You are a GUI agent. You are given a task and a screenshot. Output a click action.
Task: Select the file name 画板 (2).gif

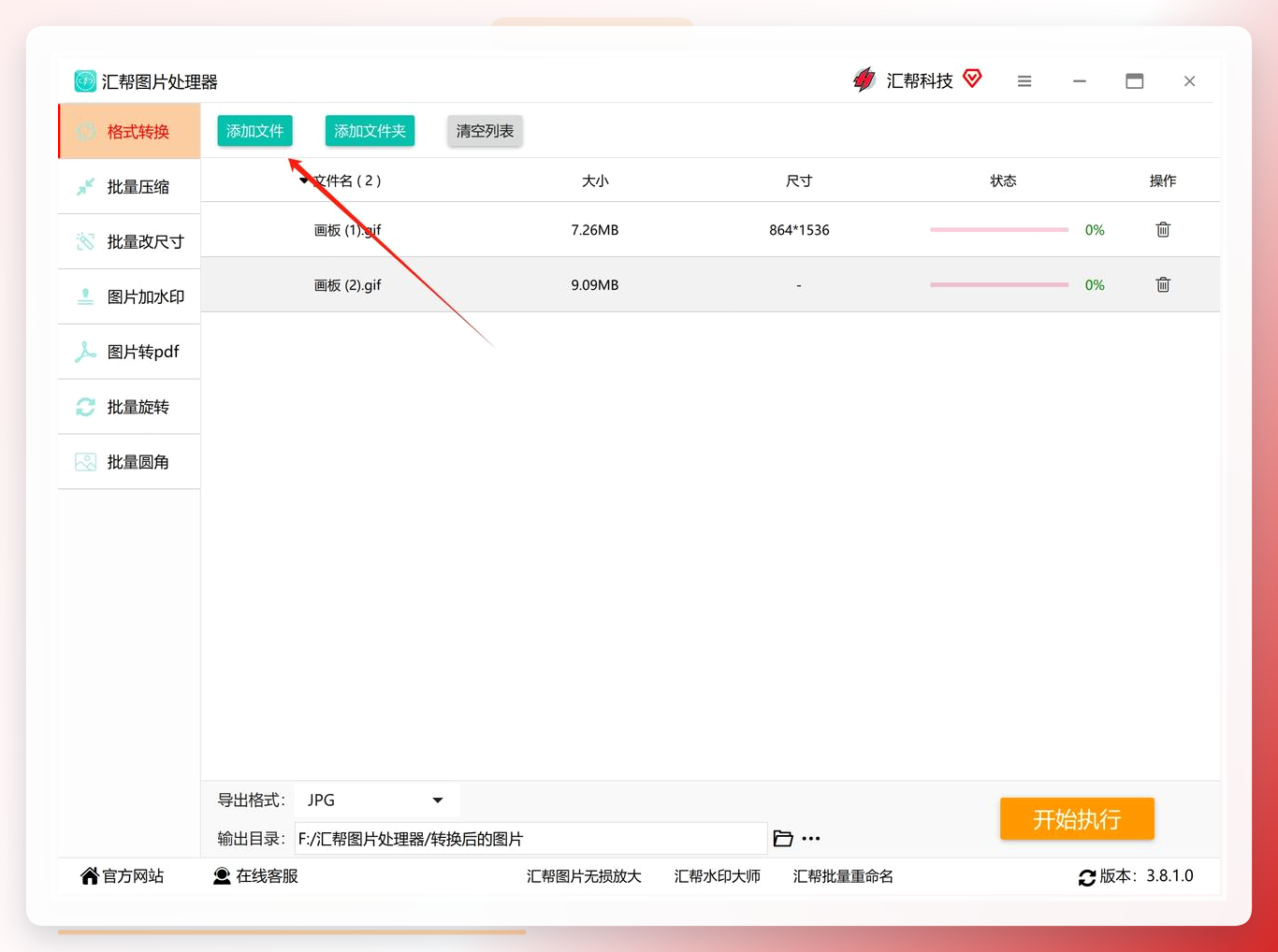[x=348, y=285]
